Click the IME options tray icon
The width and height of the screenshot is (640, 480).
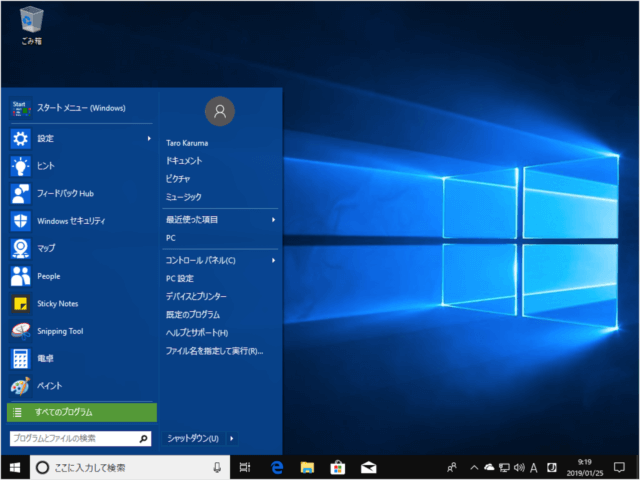(552, 467)
